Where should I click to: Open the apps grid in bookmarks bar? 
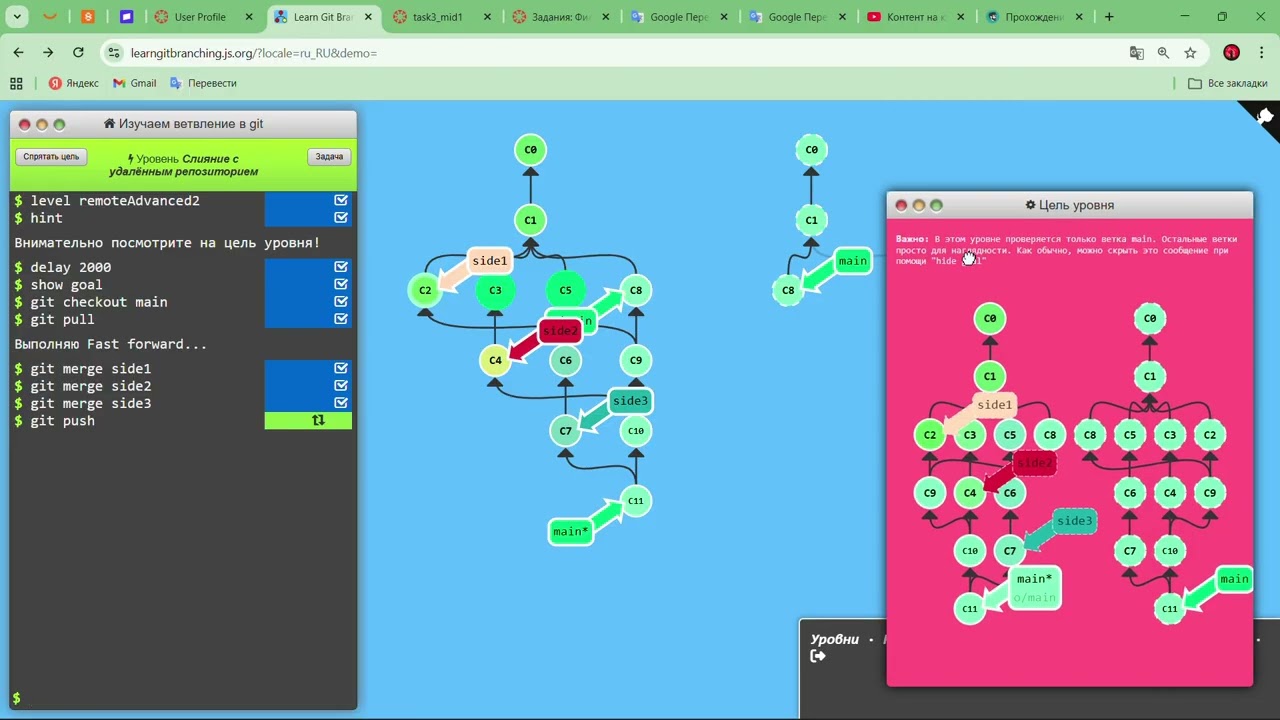(16, 83)
